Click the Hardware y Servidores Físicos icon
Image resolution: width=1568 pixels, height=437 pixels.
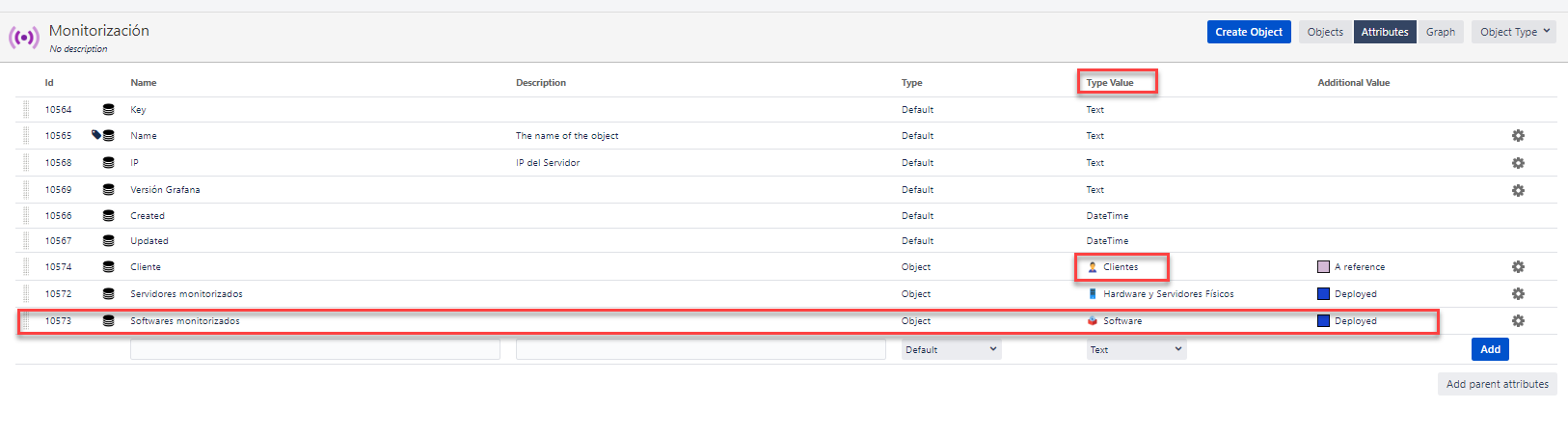tap(1093, 293)
